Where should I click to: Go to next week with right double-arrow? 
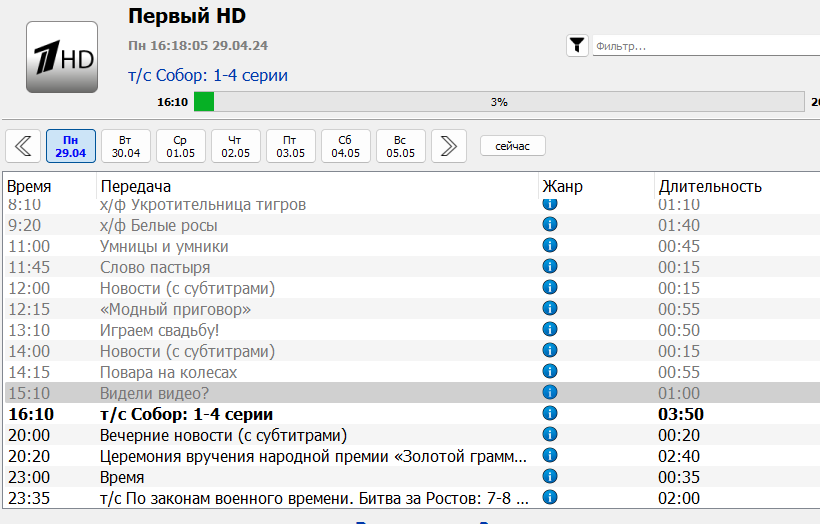tap(449, 146)
